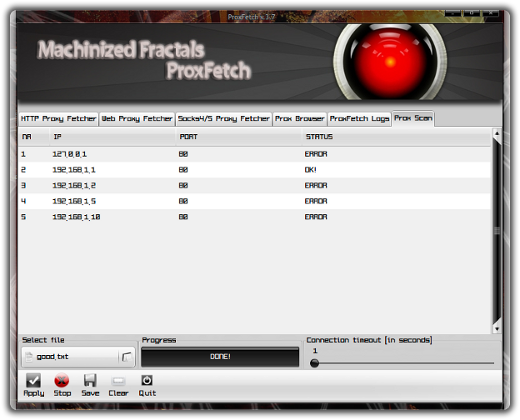
Task: Open the Web Proxy Fetcher tab
Action: tap(137, 119)
